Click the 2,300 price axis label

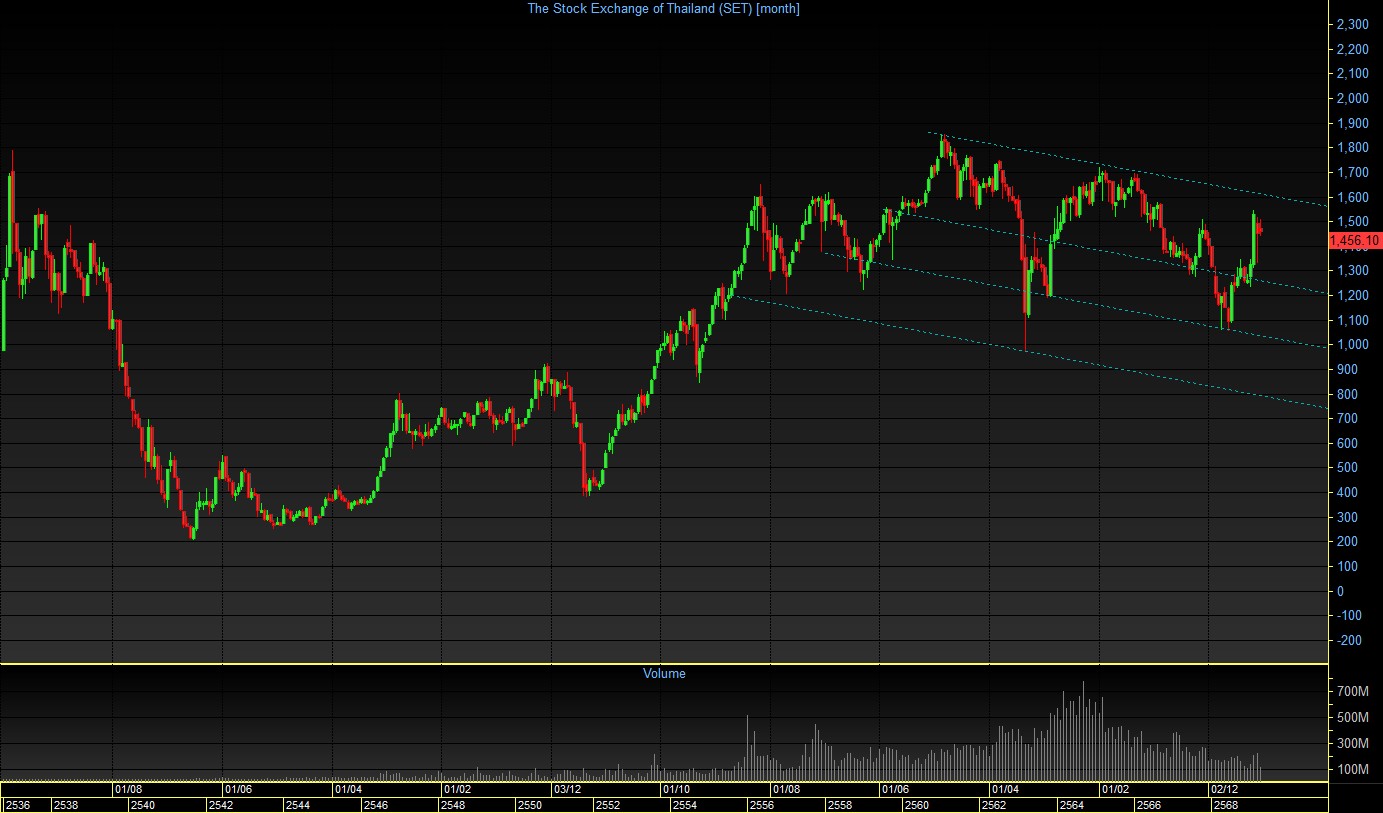point(1351,24)
